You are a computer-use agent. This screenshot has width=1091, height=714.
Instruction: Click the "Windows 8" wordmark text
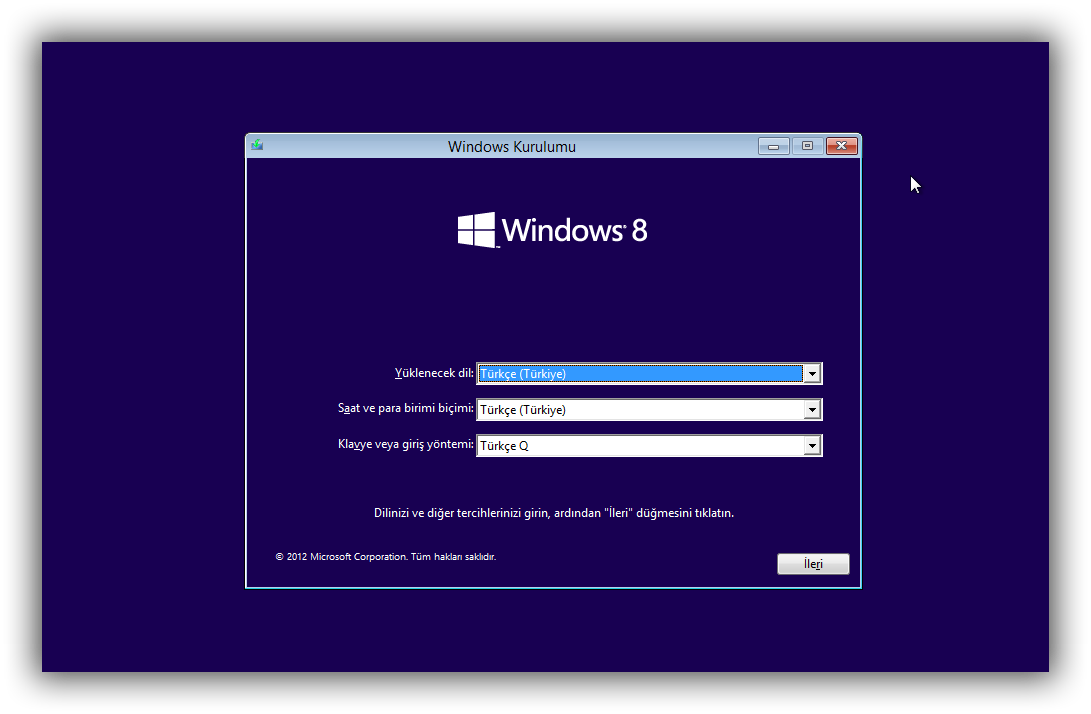[x=574, y=231]
